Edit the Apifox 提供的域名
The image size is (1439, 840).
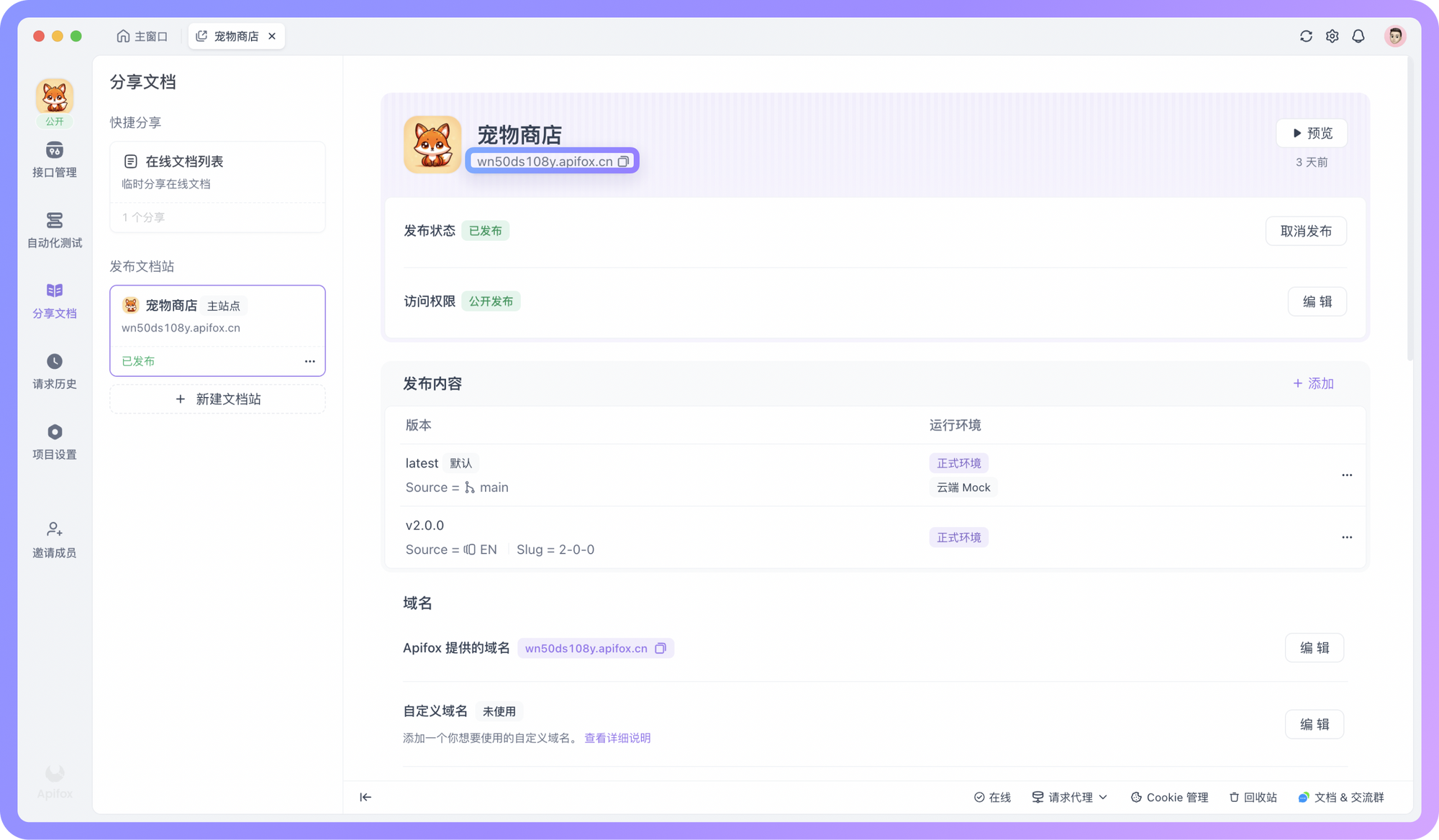(1315, 648)
